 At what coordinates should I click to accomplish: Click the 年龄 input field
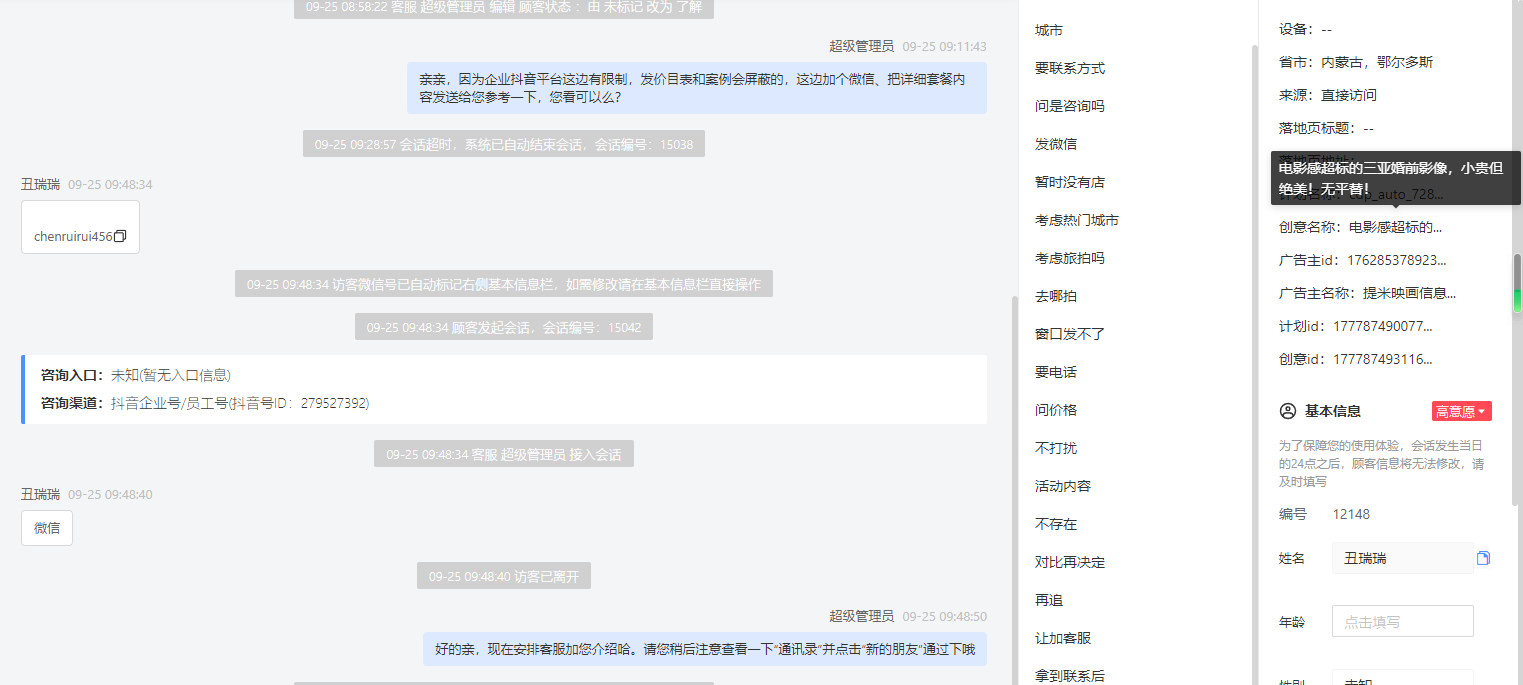click(1402, 621)
